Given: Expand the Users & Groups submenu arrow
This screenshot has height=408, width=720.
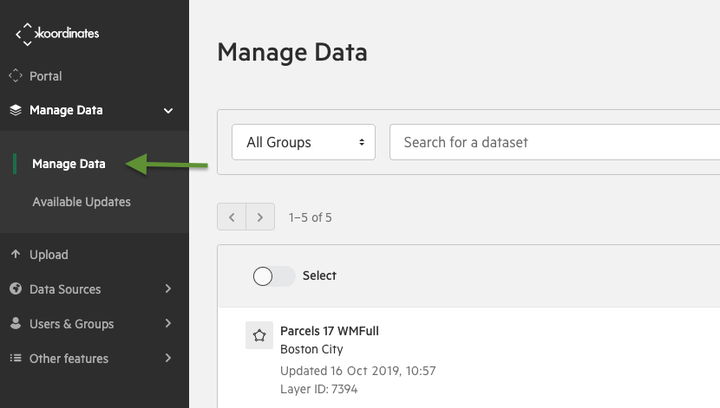Looking at the screenshot, I should 168,324.
